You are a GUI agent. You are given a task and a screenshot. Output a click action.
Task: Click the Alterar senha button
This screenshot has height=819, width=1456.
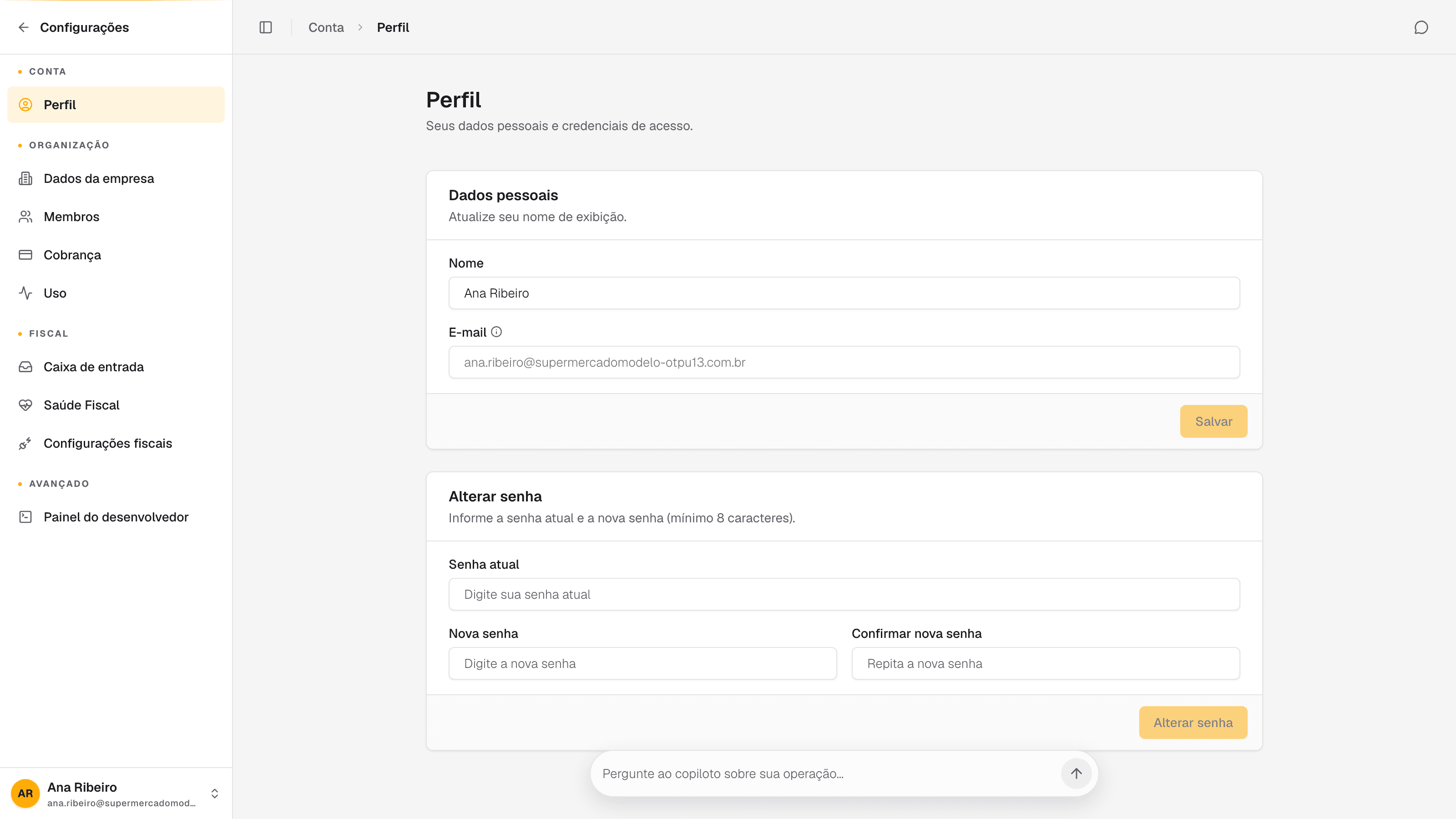coord(1193,723)
